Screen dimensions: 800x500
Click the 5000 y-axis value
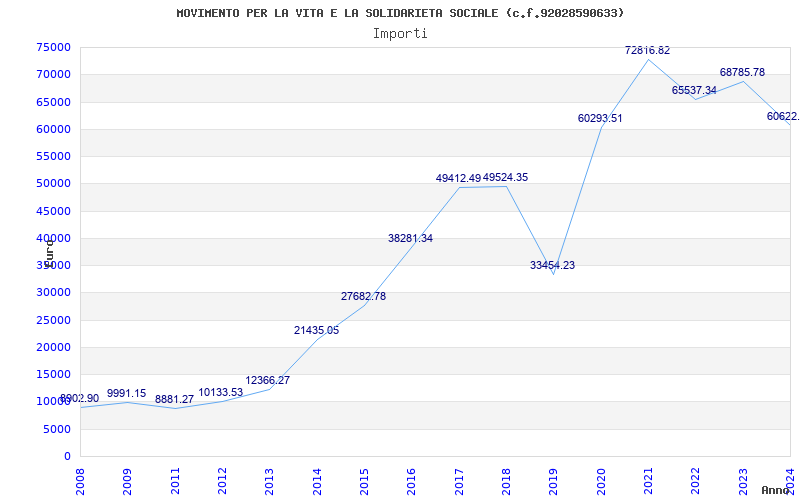57,429
